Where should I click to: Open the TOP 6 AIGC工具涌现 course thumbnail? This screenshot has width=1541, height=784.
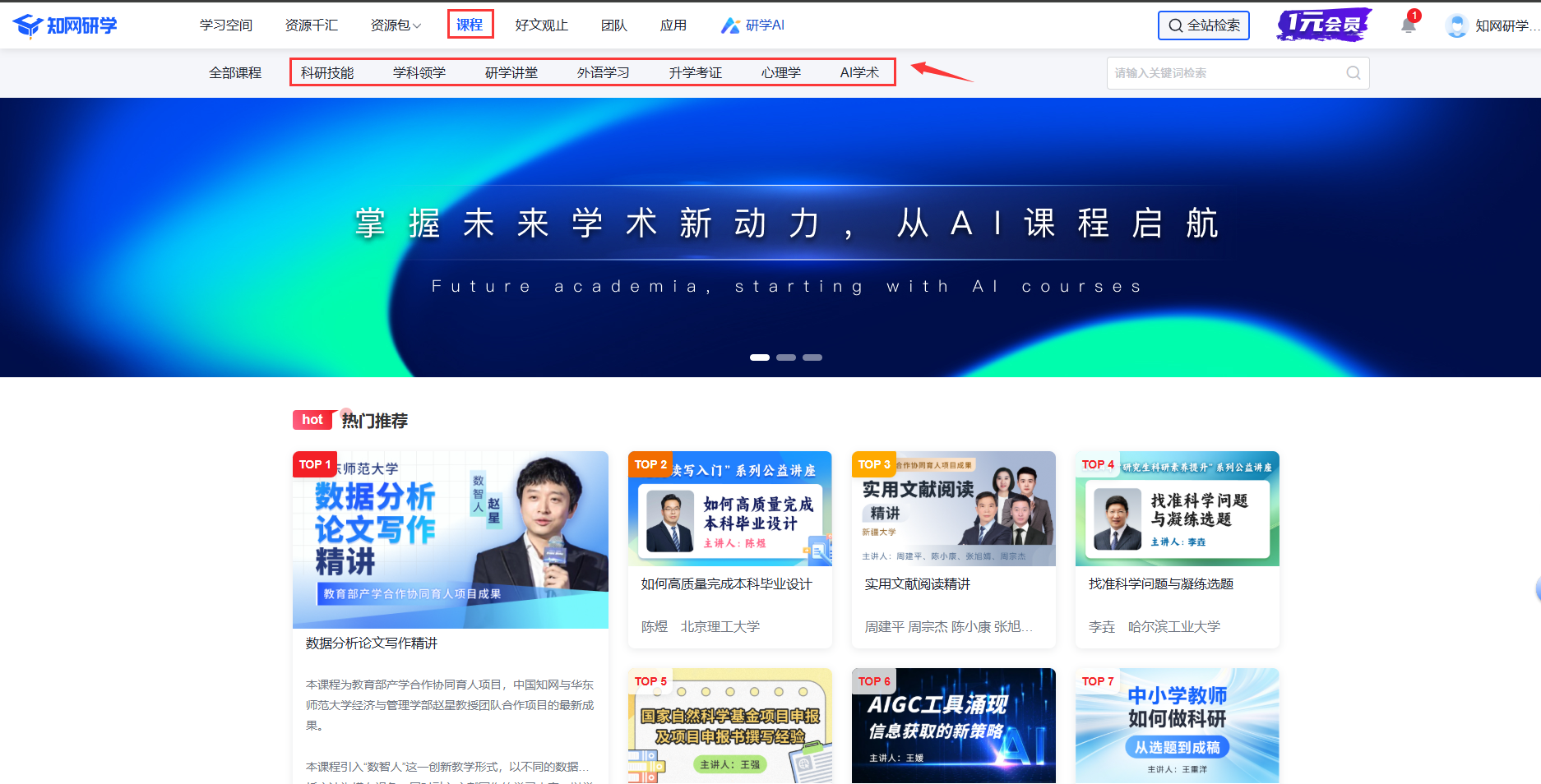[953, 726]
